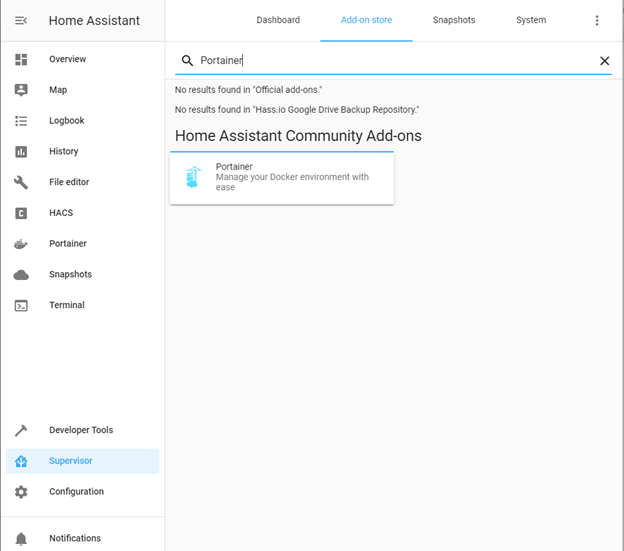Click the Portainer docker icon in sidebar

pos(21,244)
